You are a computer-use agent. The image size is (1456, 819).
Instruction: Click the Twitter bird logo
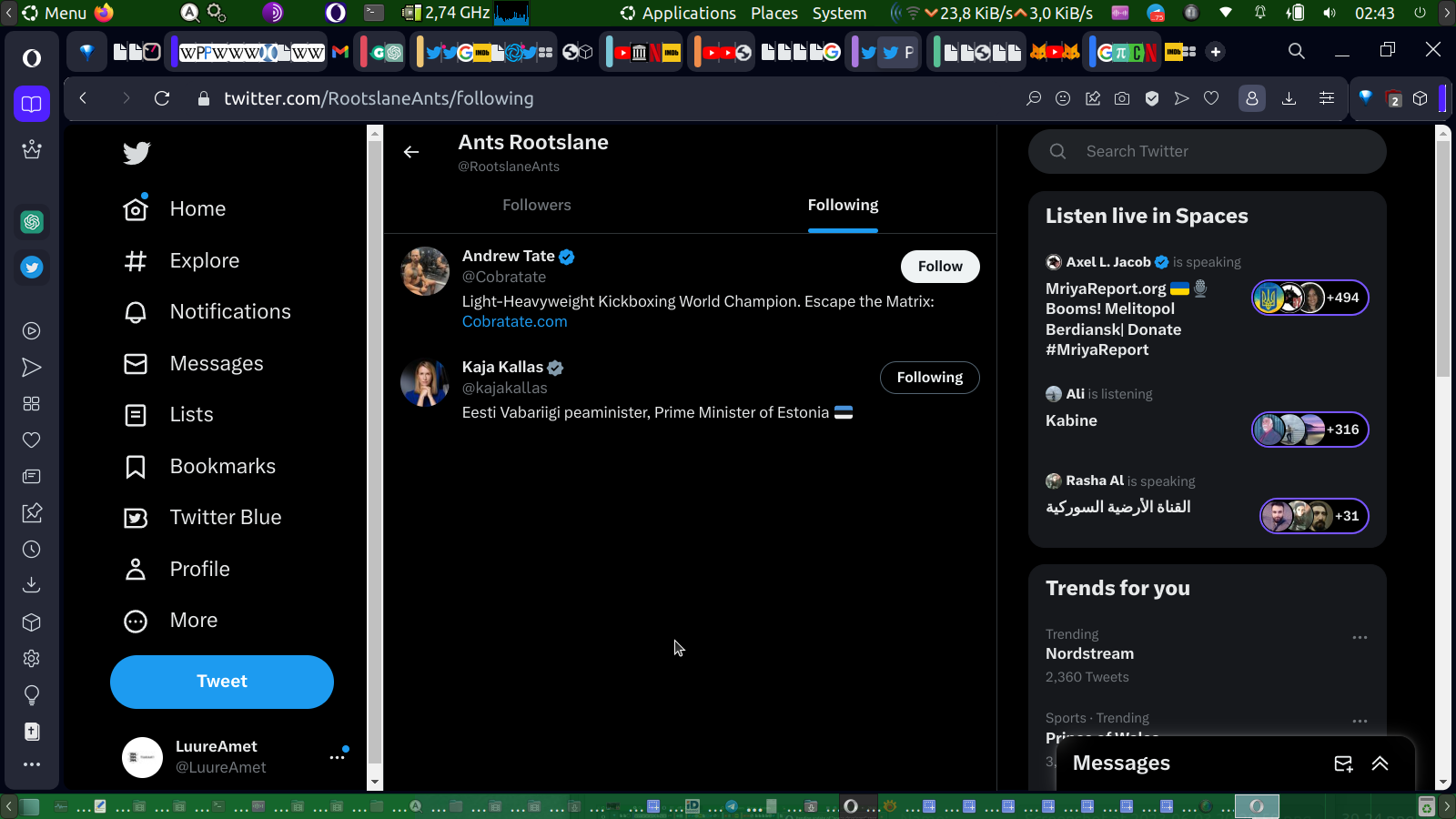(136, 153)
